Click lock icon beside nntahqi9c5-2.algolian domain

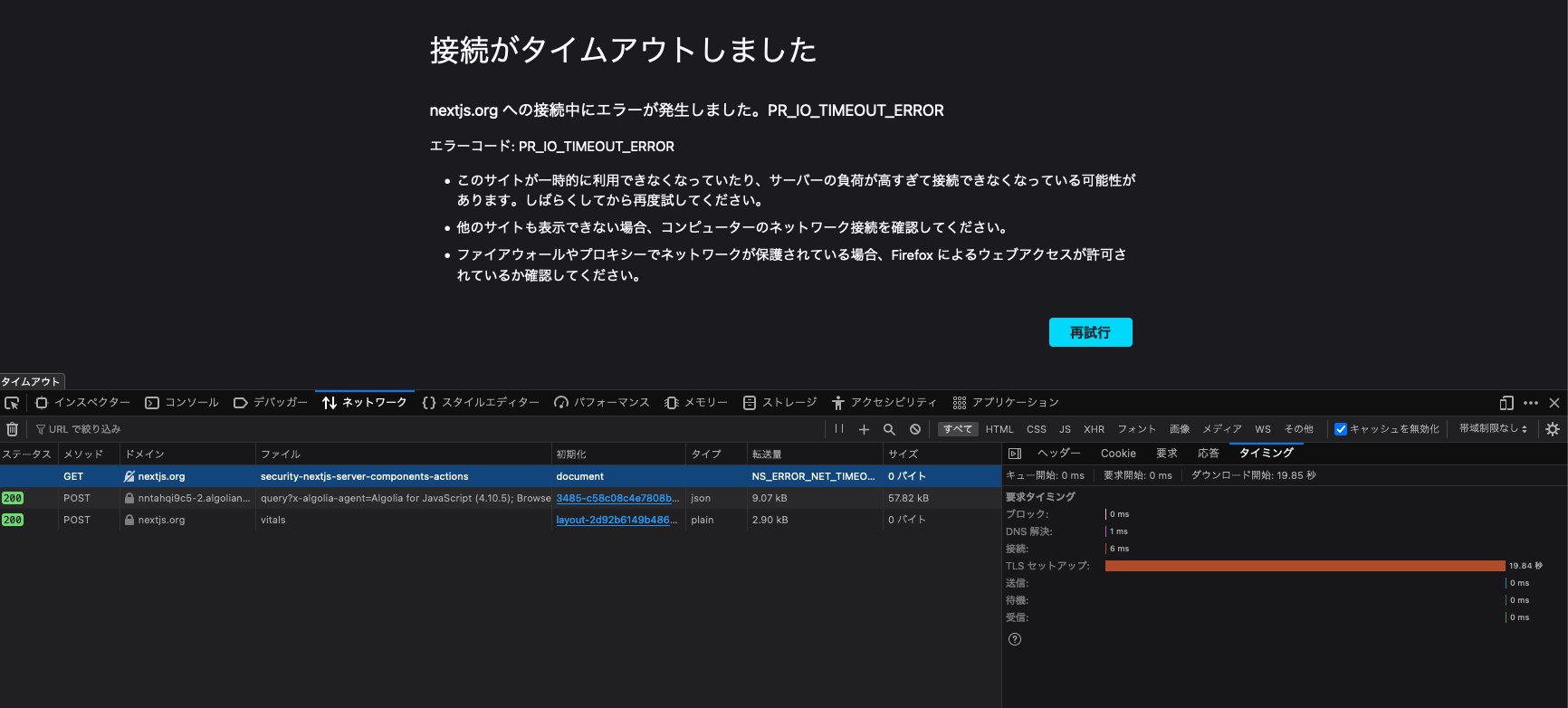(x=129, y=498)
